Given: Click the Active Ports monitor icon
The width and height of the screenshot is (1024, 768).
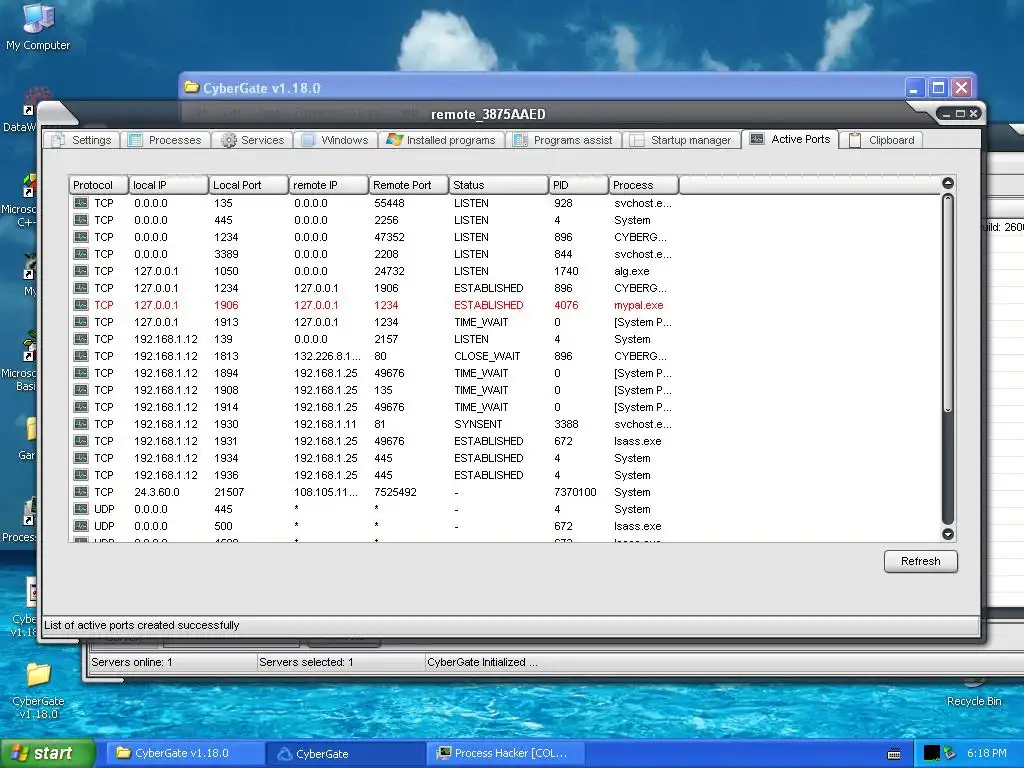Looking at the screenshot, I should pyautogui.click(x=757, y=138).
